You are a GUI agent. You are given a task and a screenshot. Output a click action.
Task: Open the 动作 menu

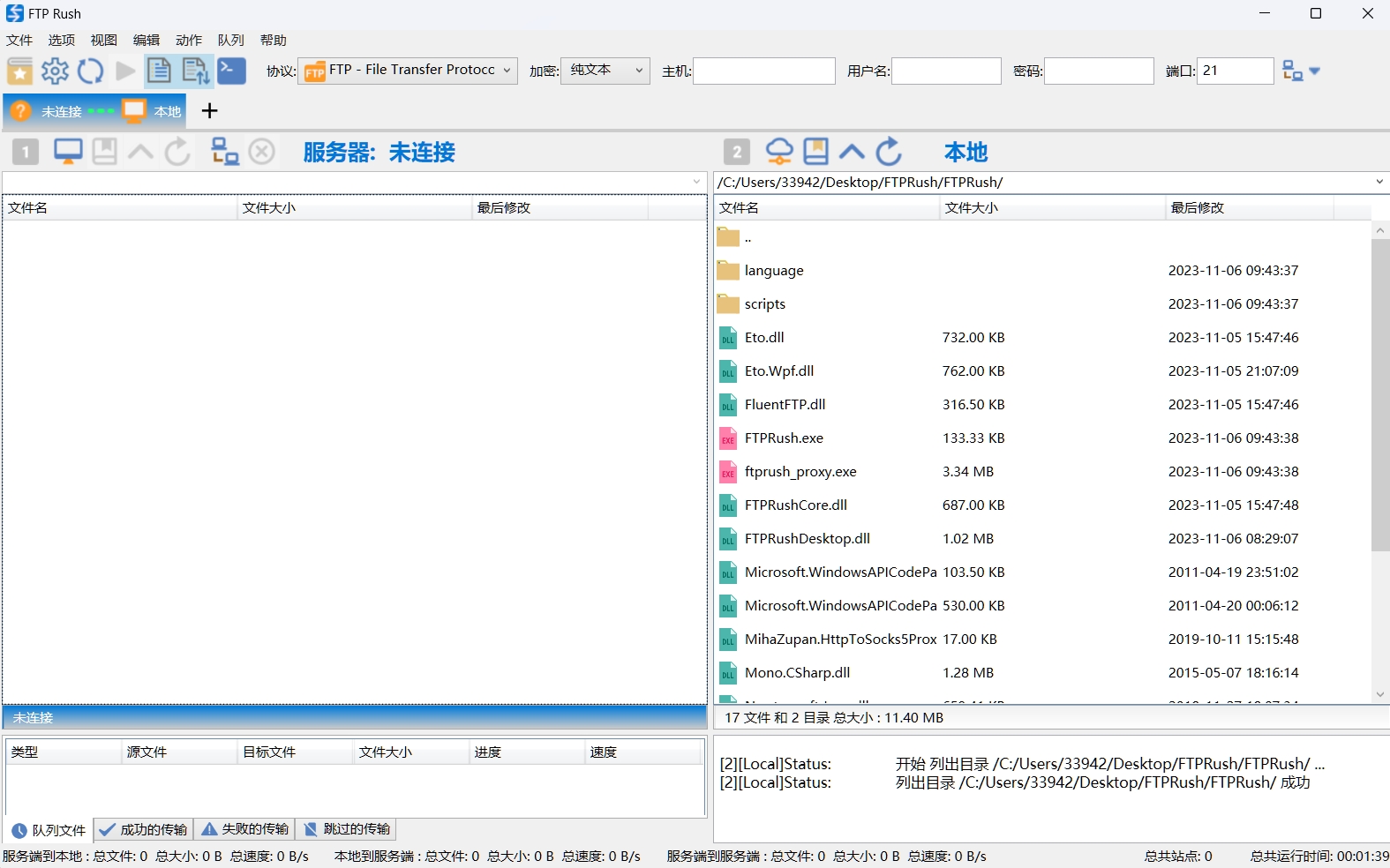[x=189, y=41]
